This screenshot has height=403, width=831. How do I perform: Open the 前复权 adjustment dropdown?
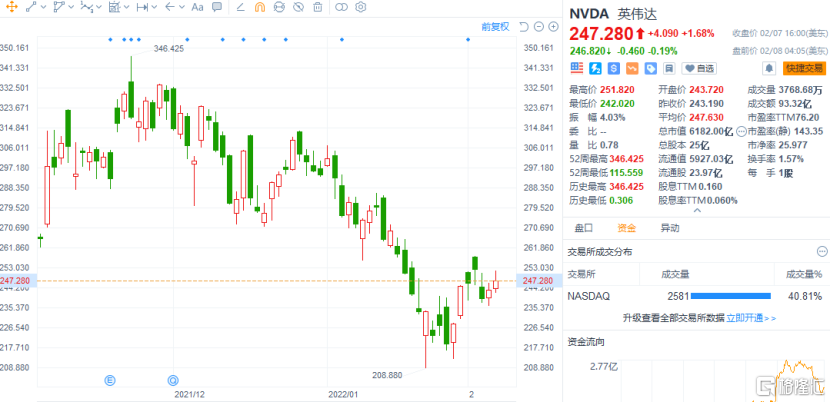(x=495, y=27)
